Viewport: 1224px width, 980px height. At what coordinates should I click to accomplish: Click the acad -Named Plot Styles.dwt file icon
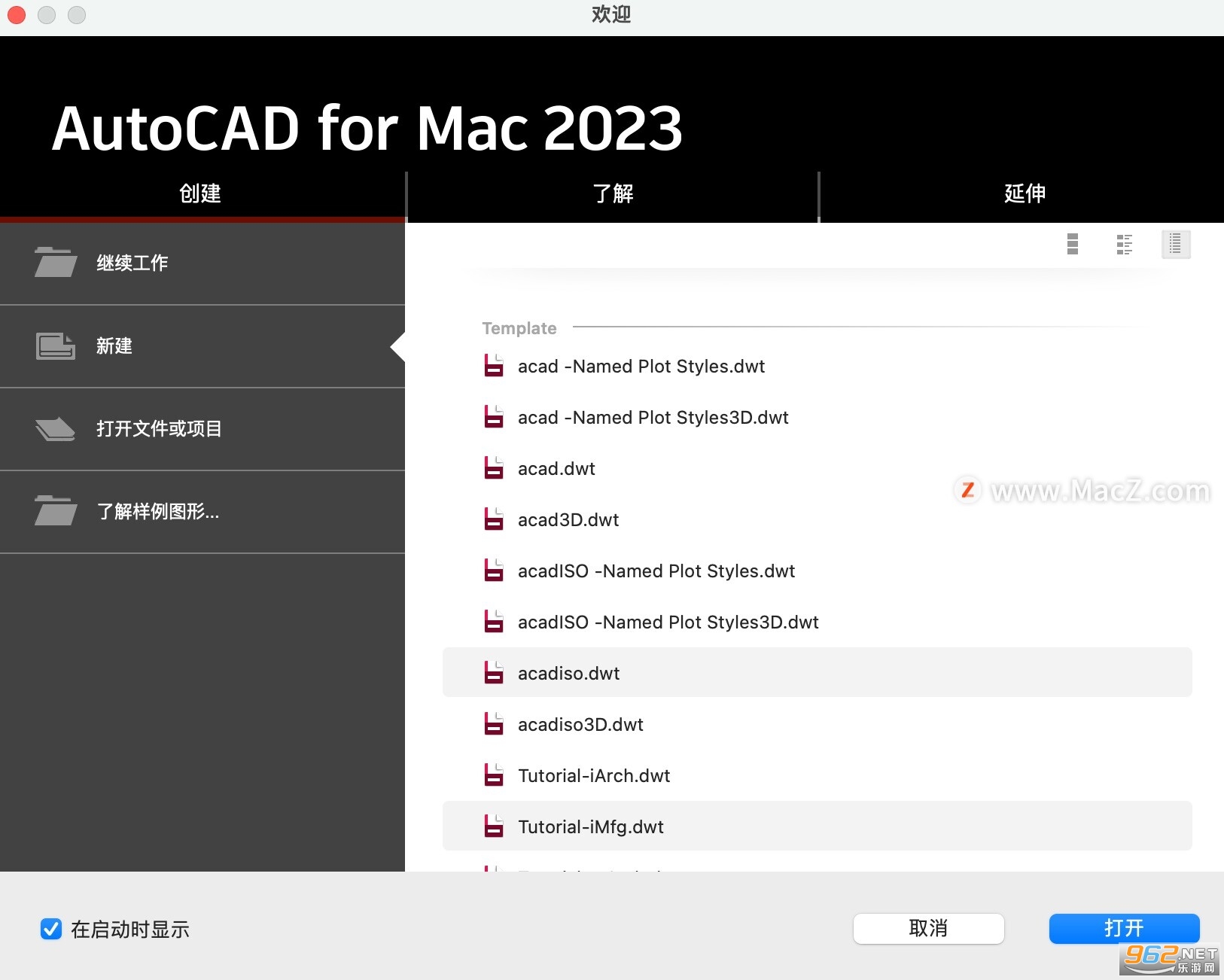[x=494, y=366]
